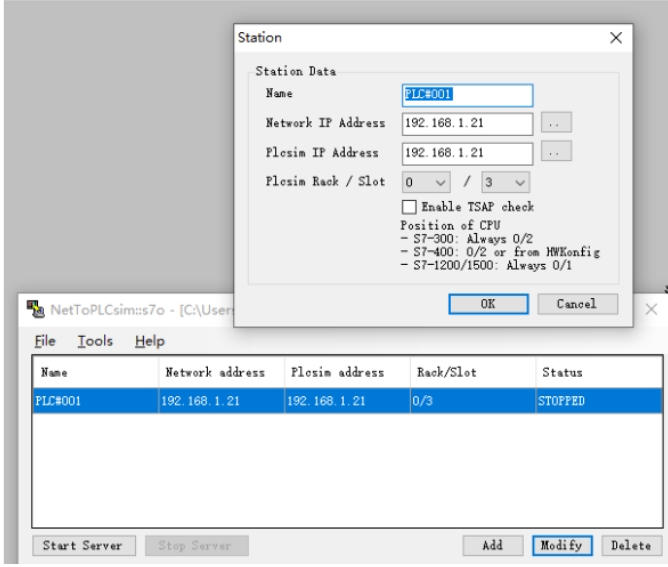
Task: Click the Rack/Slot column header
Action: point(473,372)
